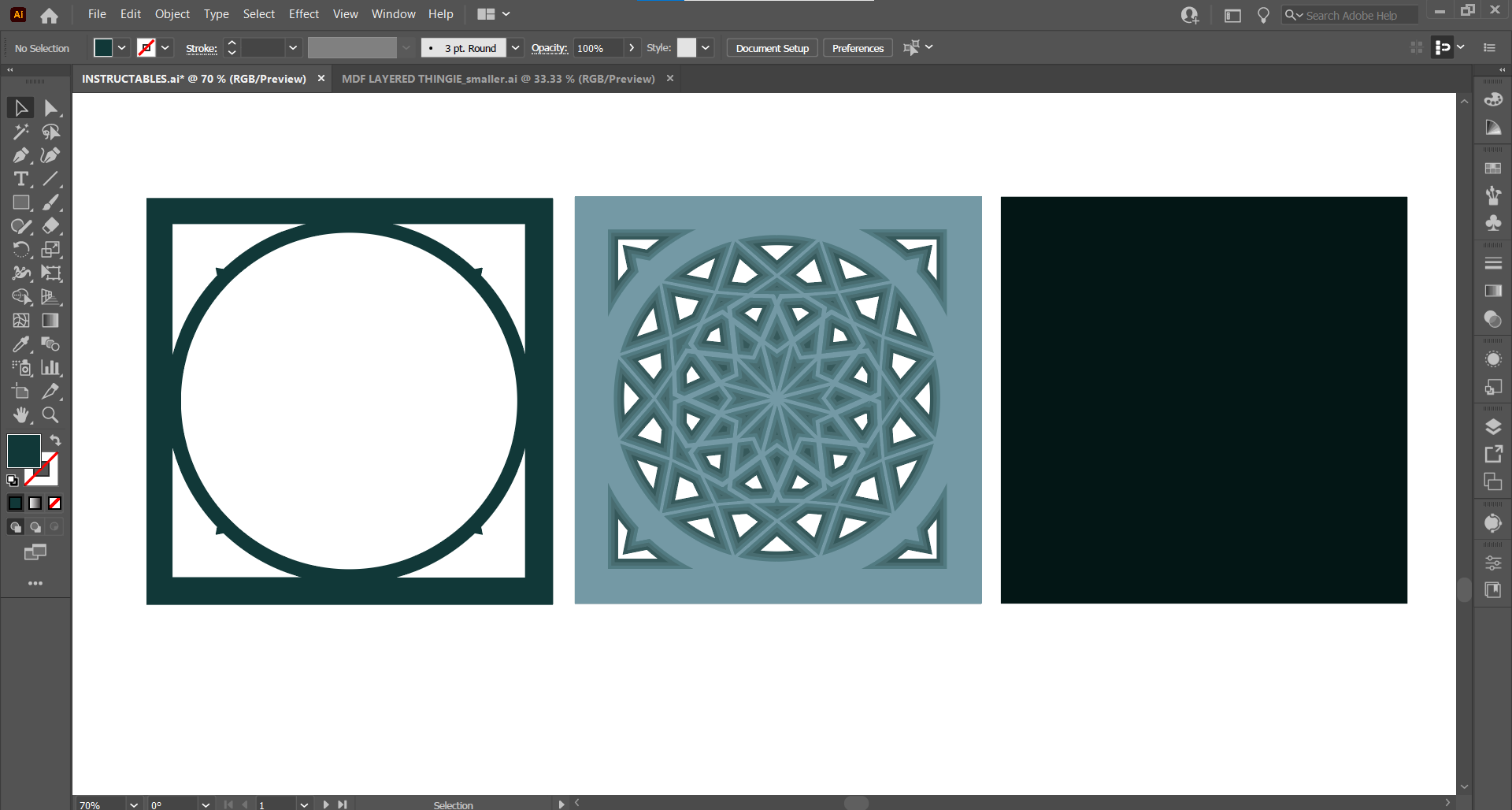This screenshot has height=810, width=1512.
Task: Change the screen mode
Action: 35,552
